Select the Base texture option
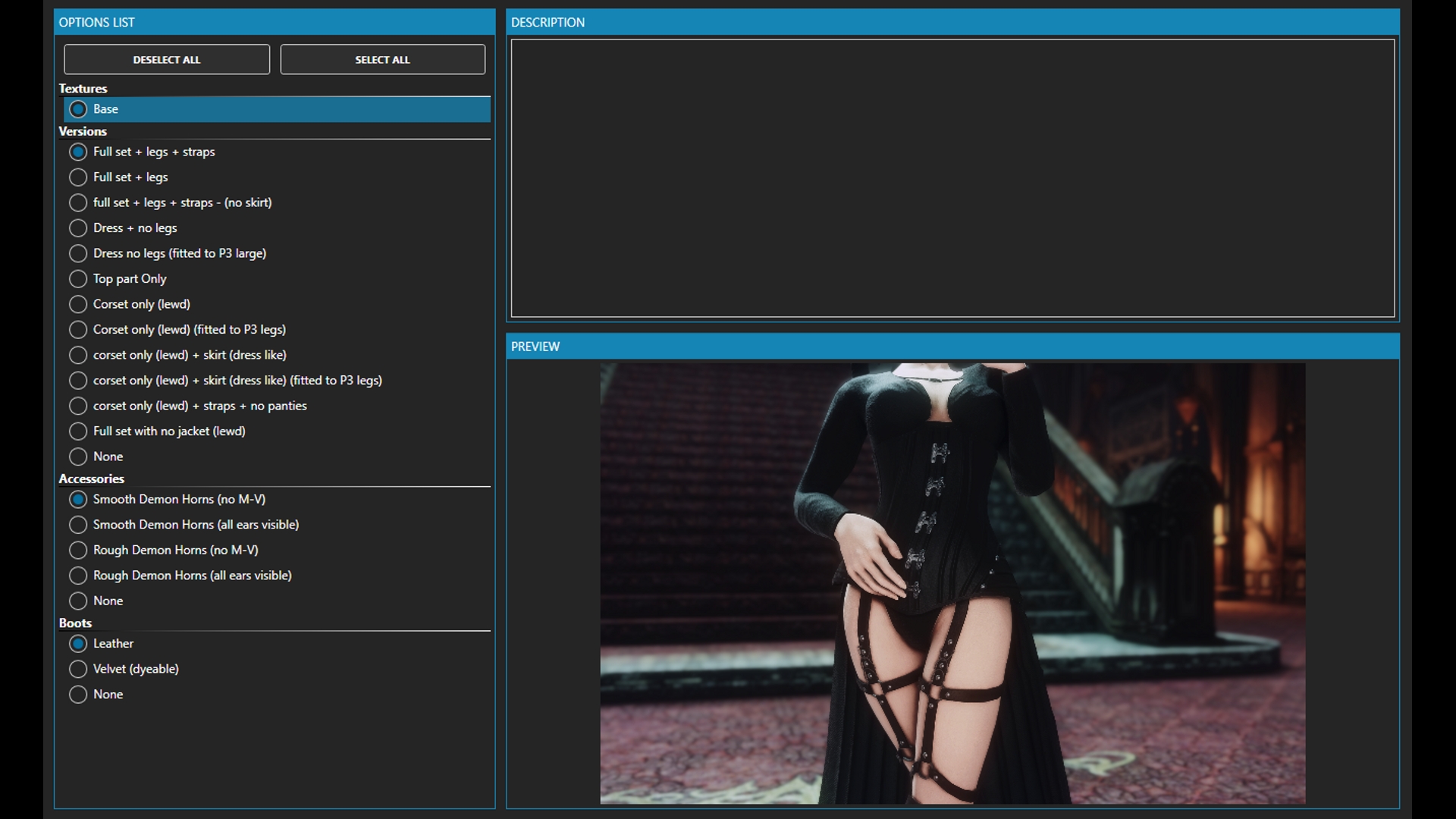The height and width of the screenshot is (819, 1456). (x=277, y=109)
